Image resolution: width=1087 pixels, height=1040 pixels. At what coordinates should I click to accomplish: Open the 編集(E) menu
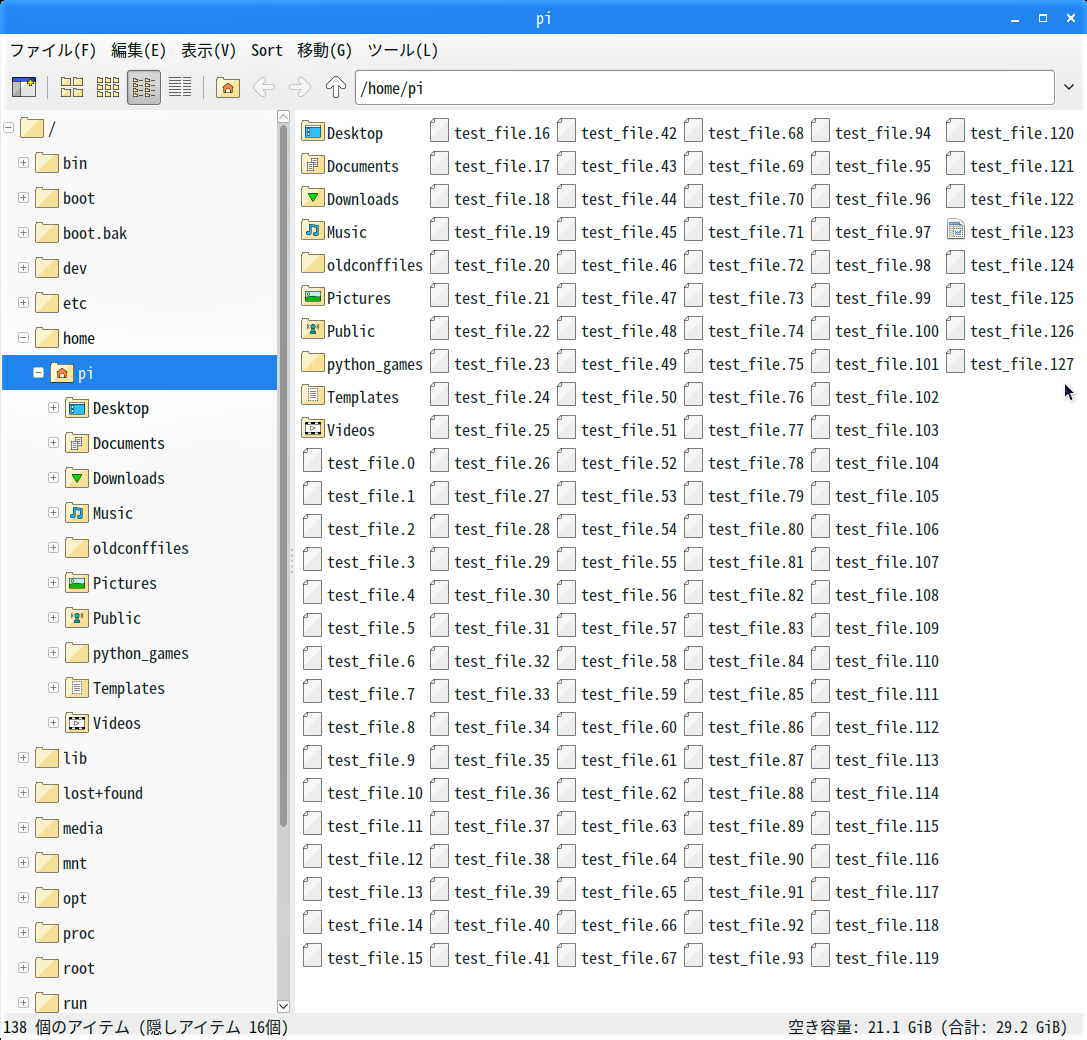(139, 51)
